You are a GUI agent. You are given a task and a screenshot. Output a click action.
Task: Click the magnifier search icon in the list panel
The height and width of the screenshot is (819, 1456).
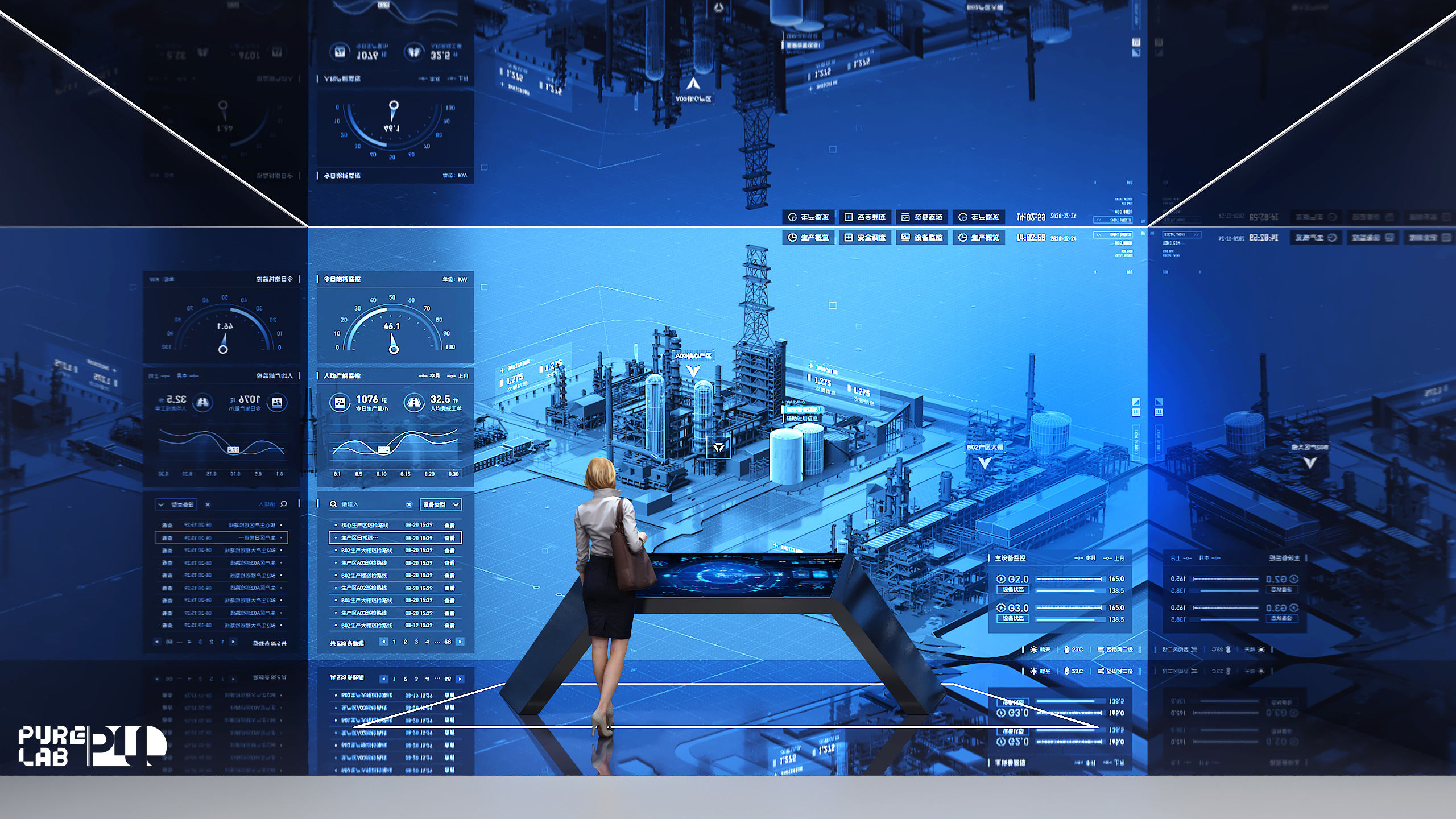[333, 504]
